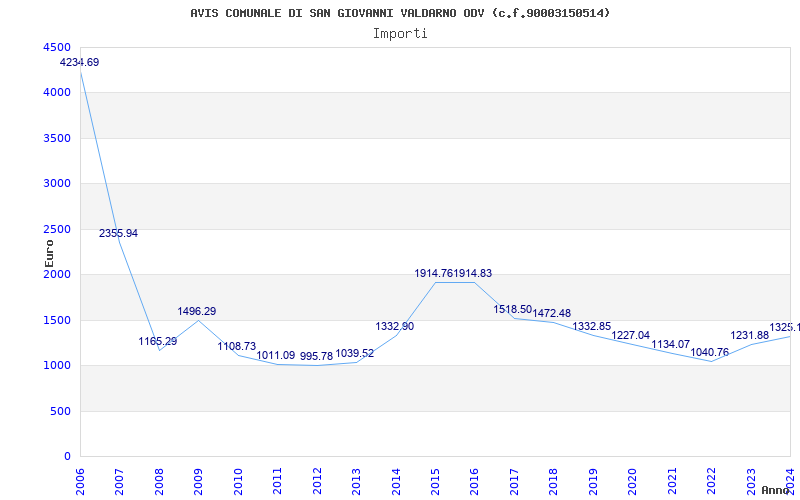The height and width of the screenshot is (500, 800).
Task: Select the 2000 y-axis tick value
Action: click(57, 275)
